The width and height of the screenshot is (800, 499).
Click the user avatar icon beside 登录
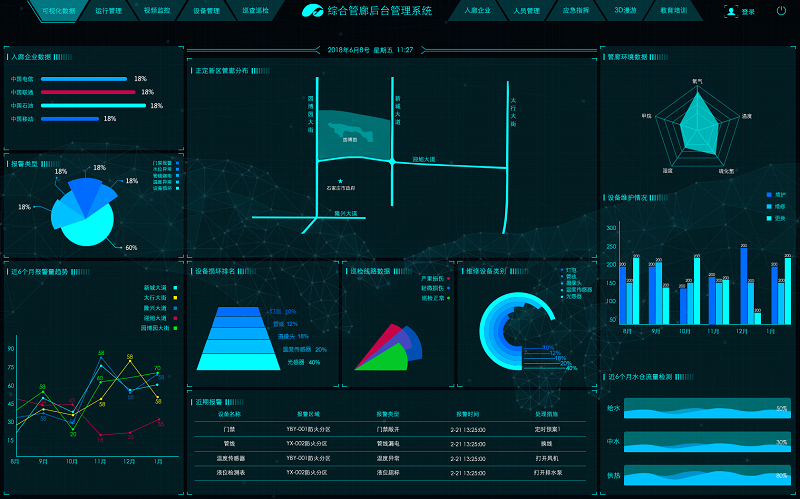pyautogui.click(x=733, y=11)
